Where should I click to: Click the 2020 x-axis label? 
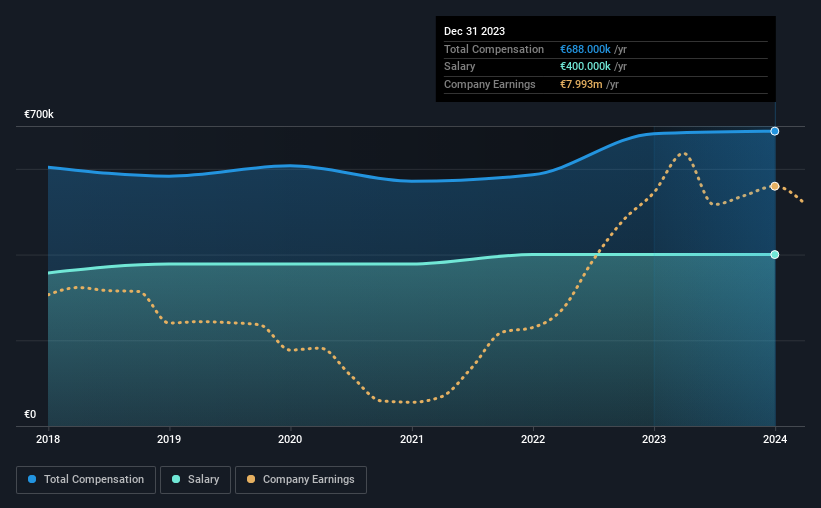290,439
